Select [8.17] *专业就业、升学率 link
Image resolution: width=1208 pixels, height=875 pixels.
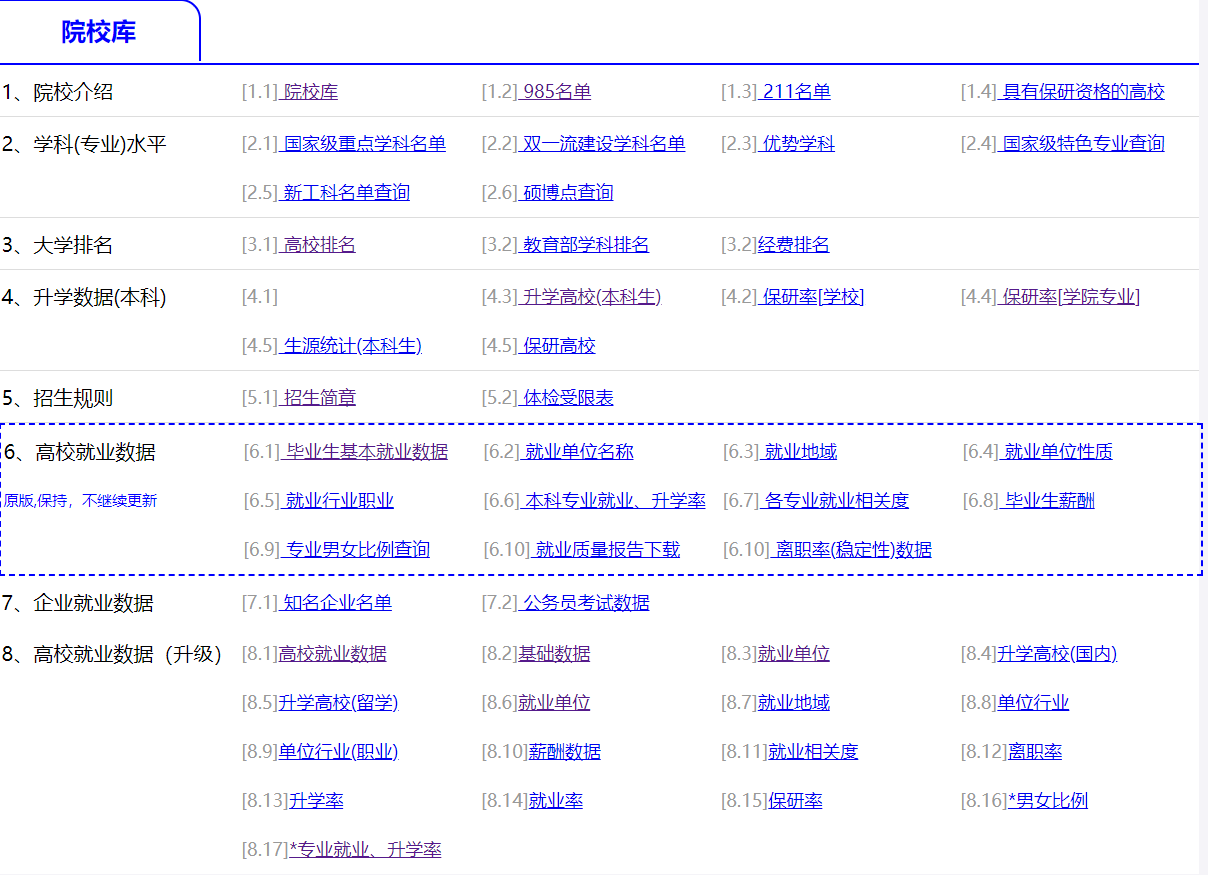pos(365,850)
